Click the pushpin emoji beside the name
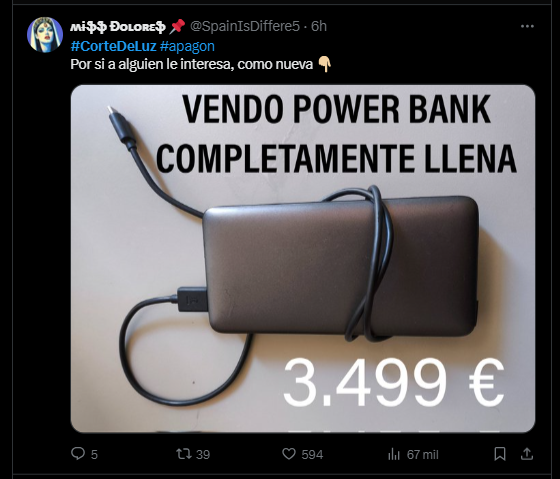 pos(177,26)
